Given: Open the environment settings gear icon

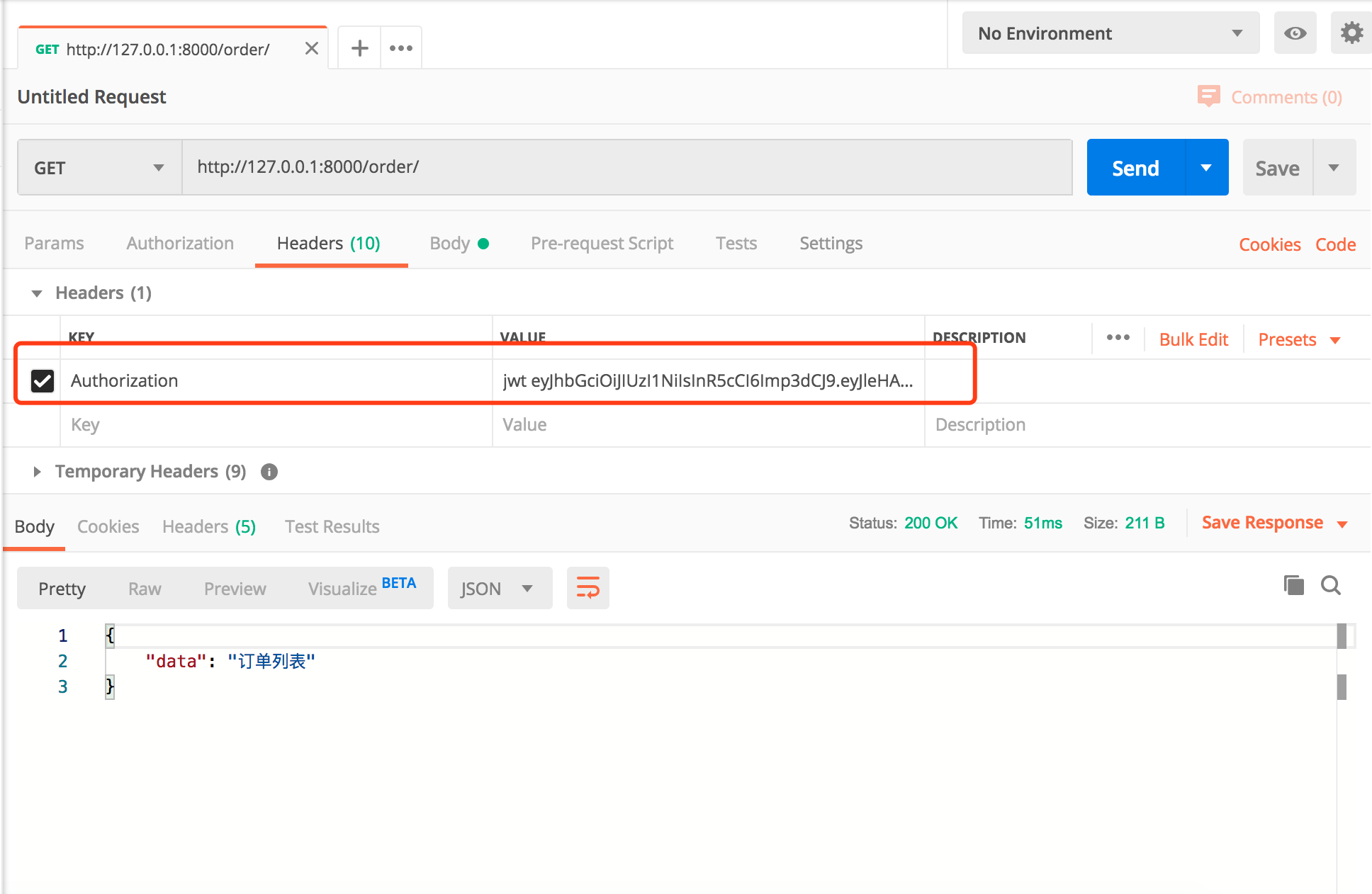Looking at the screenshot, I should (1351, 33).
